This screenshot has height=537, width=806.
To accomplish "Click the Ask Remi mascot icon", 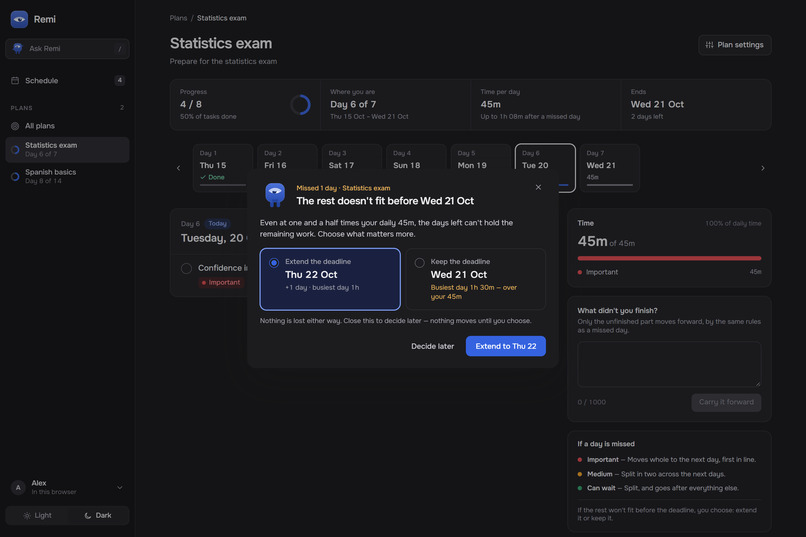I will tap(17, 48).
